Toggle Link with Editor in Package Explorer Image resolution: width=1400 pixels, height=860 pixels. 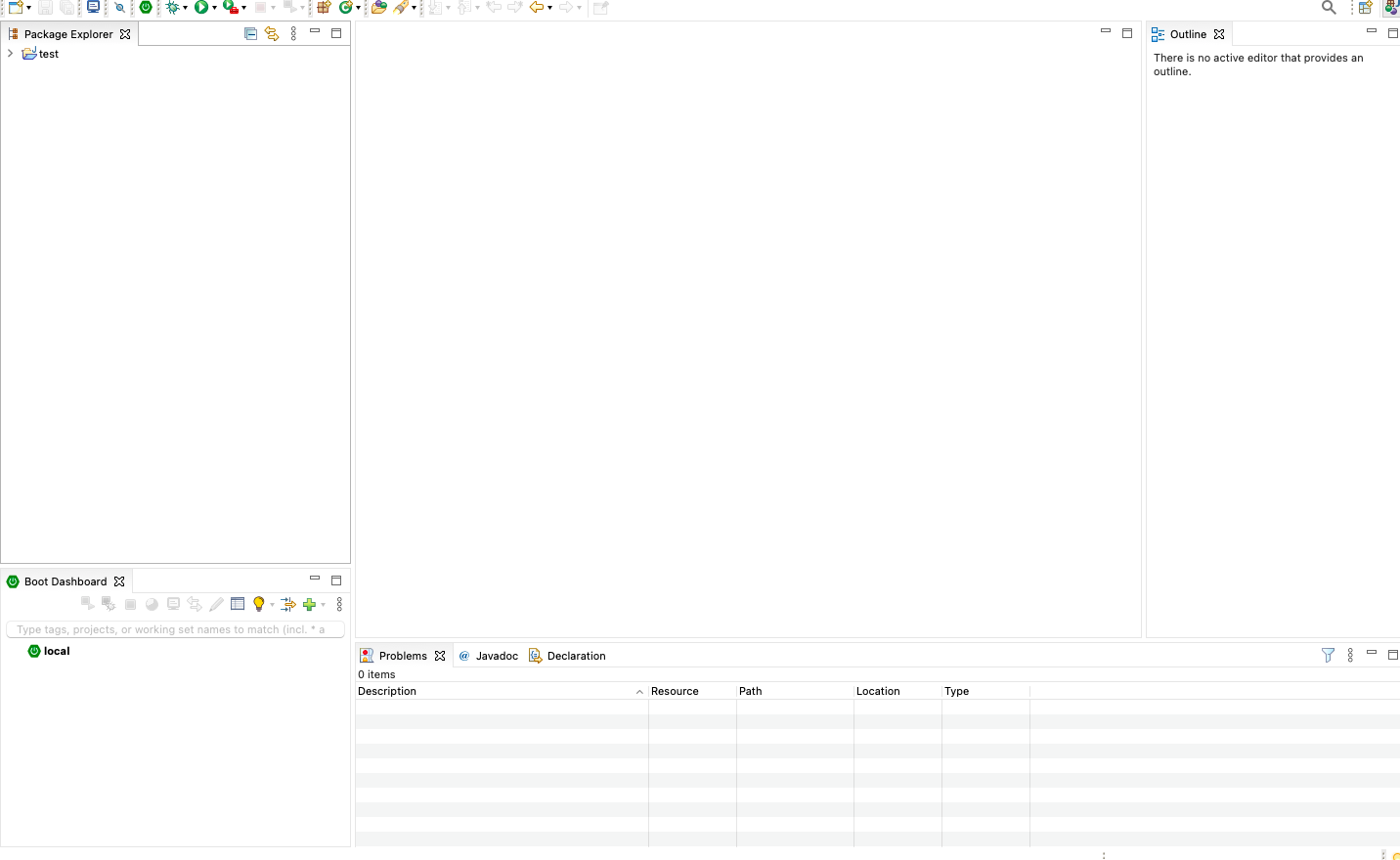(x=272, y=33)
